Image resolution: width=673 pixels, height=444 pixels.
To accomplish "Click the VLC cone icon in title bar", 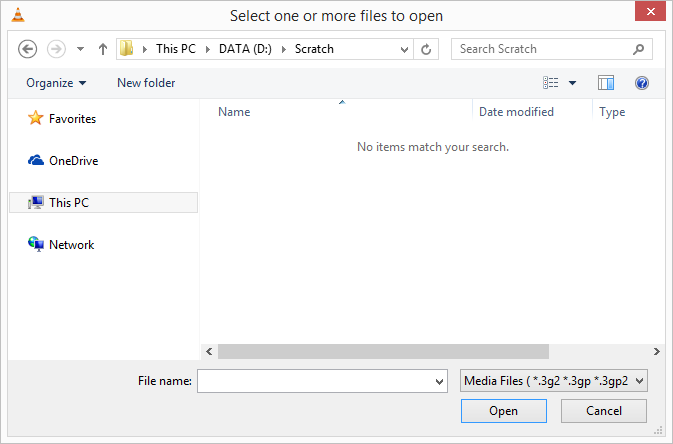I will pyautogui.click(x=12, y=15).
